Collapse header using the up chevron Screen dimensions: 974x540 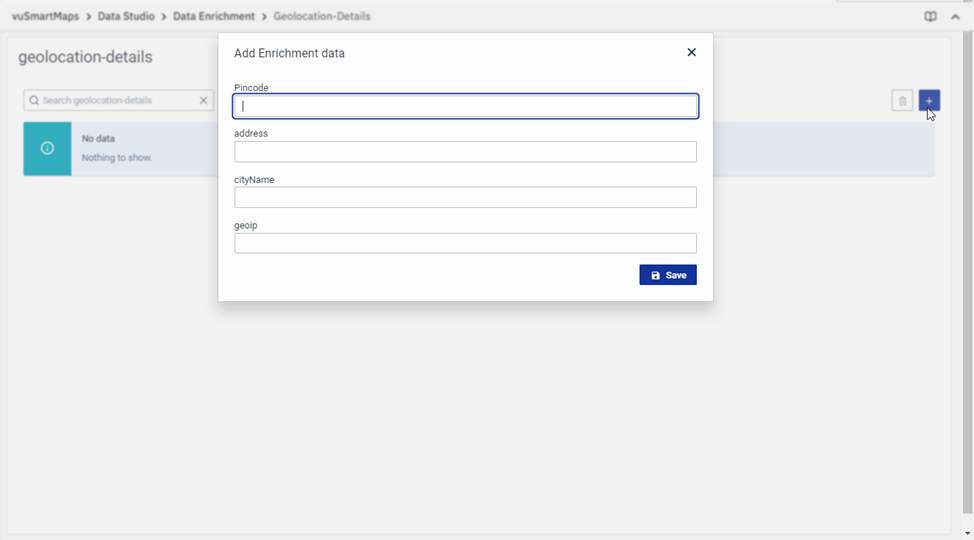pos(955,17)
